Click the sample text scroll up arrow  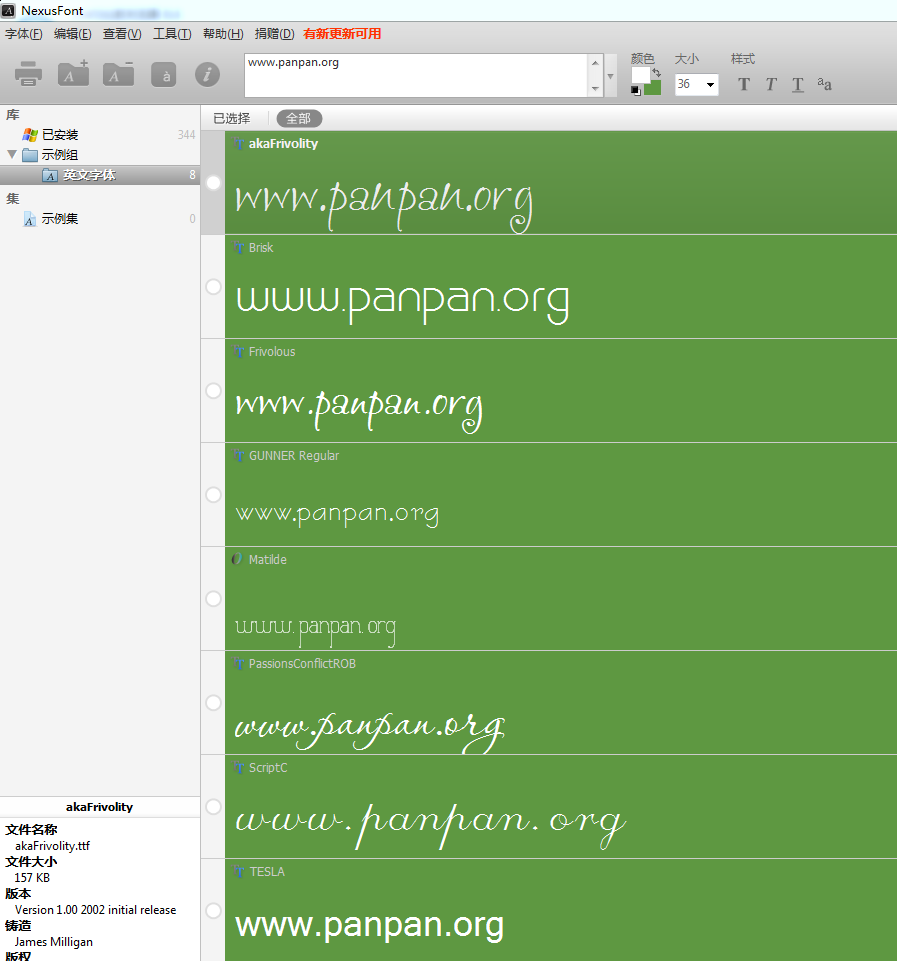pyautogui.click(x=595, y=63)
